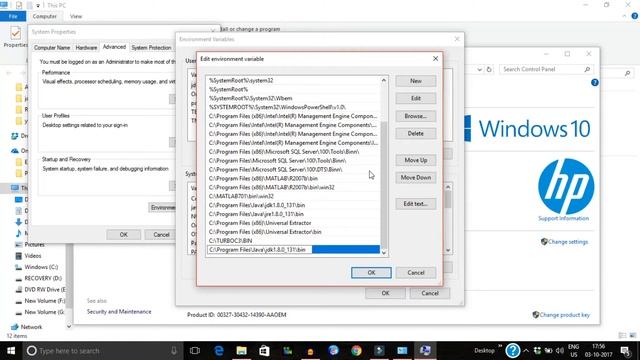Switch to the View ribbon tab
This screenshot has height=360, width=640.
pyautogui.click(x=76, y=16)
